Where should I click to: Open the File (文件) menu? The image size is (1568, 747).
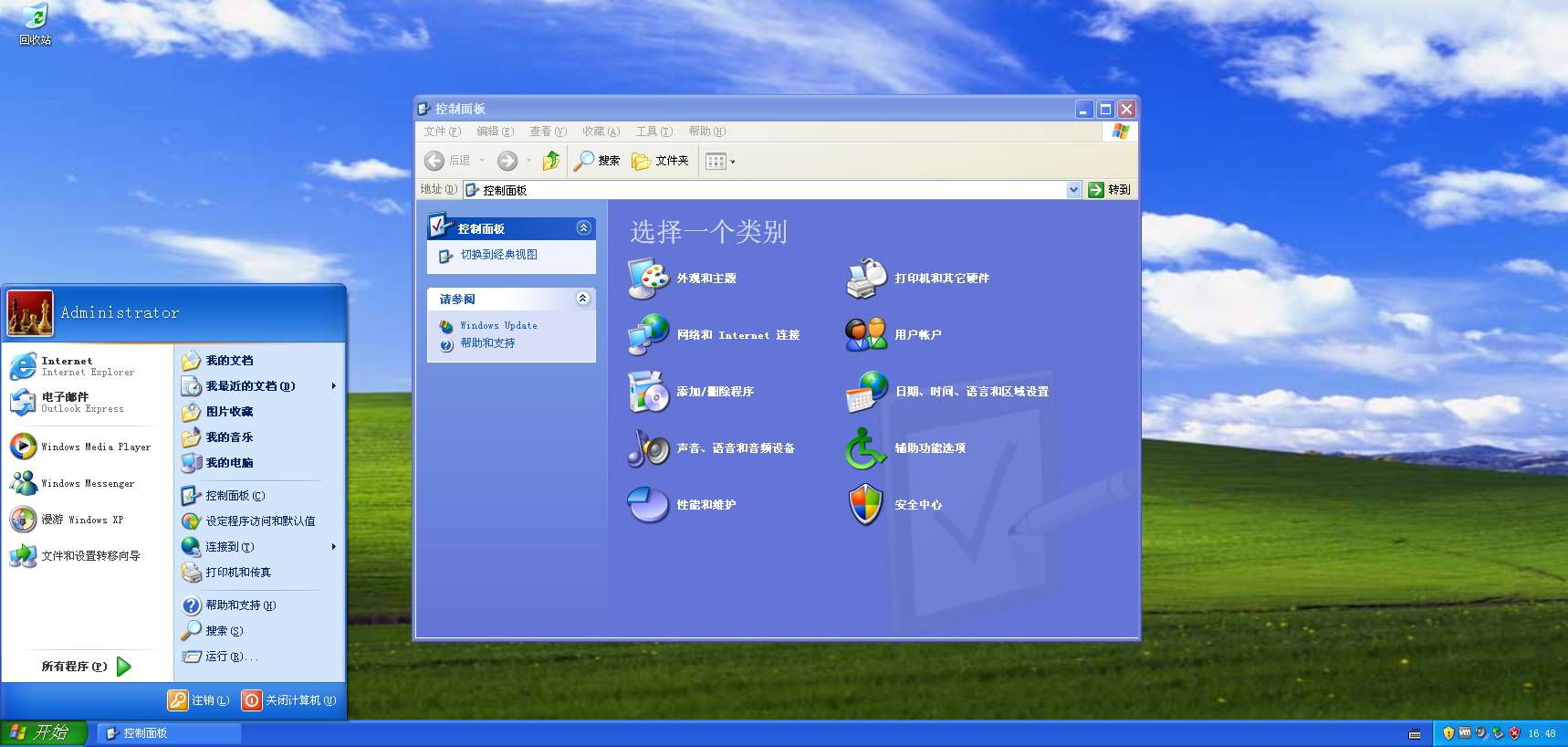pos(442,132)
